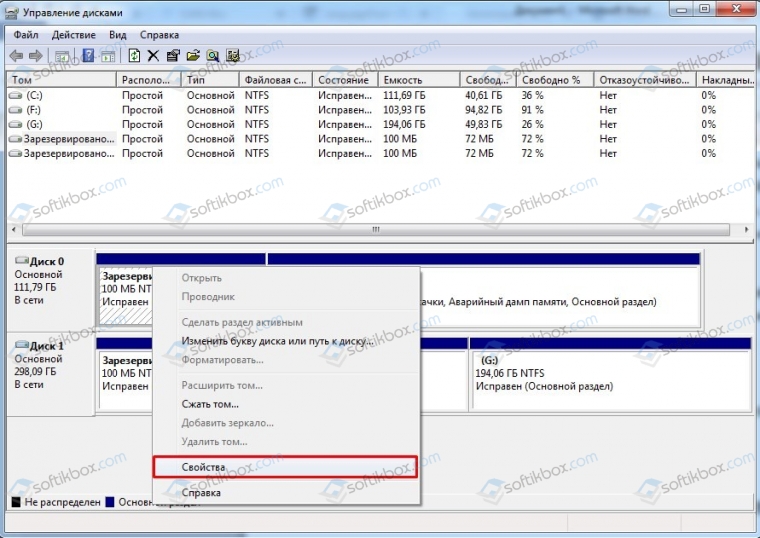Click free percent cell "36 %"
Image resolution: width=760 pixels, height=538 pixels.
(x=532, y=95)
